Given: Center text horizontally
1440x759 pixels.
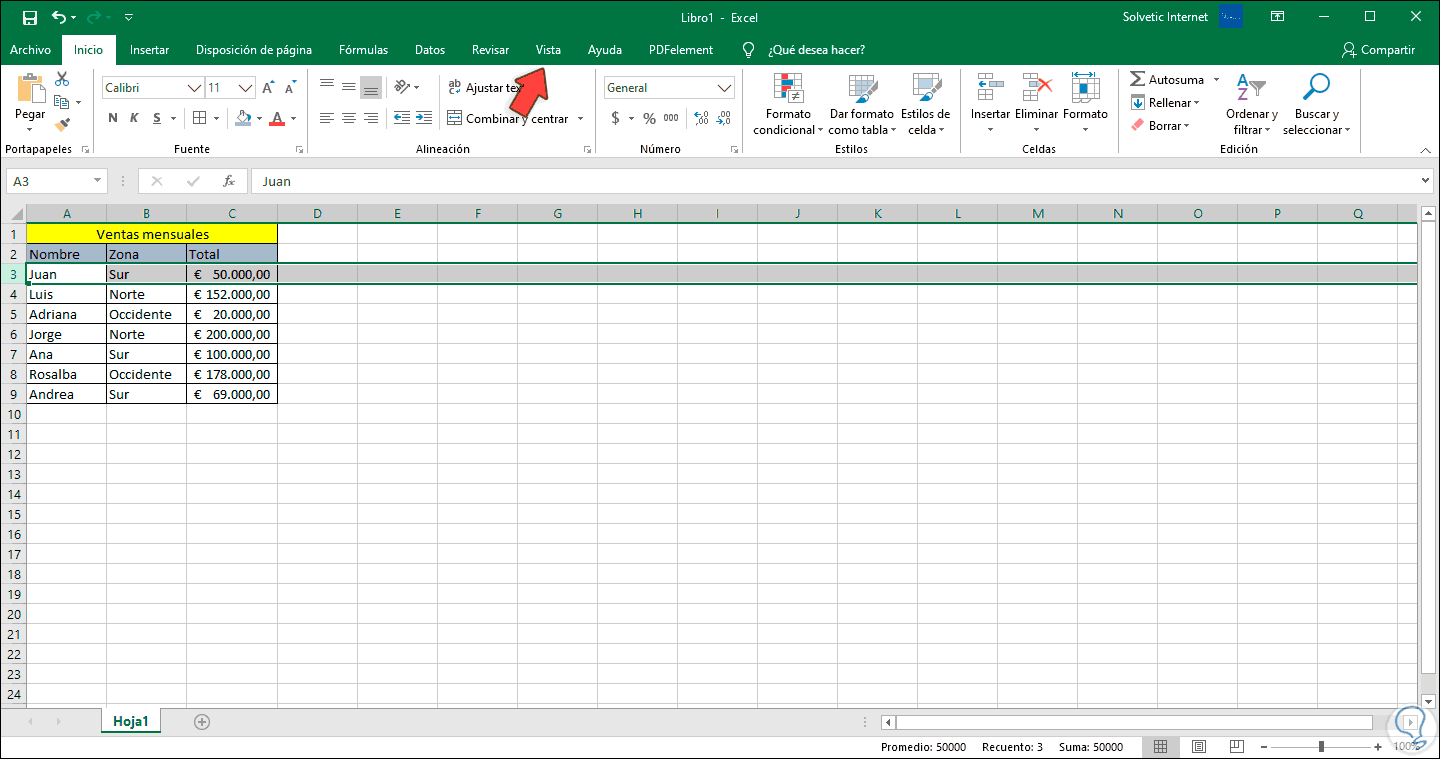Looking at the screenshot, I should tap(349, 118).
